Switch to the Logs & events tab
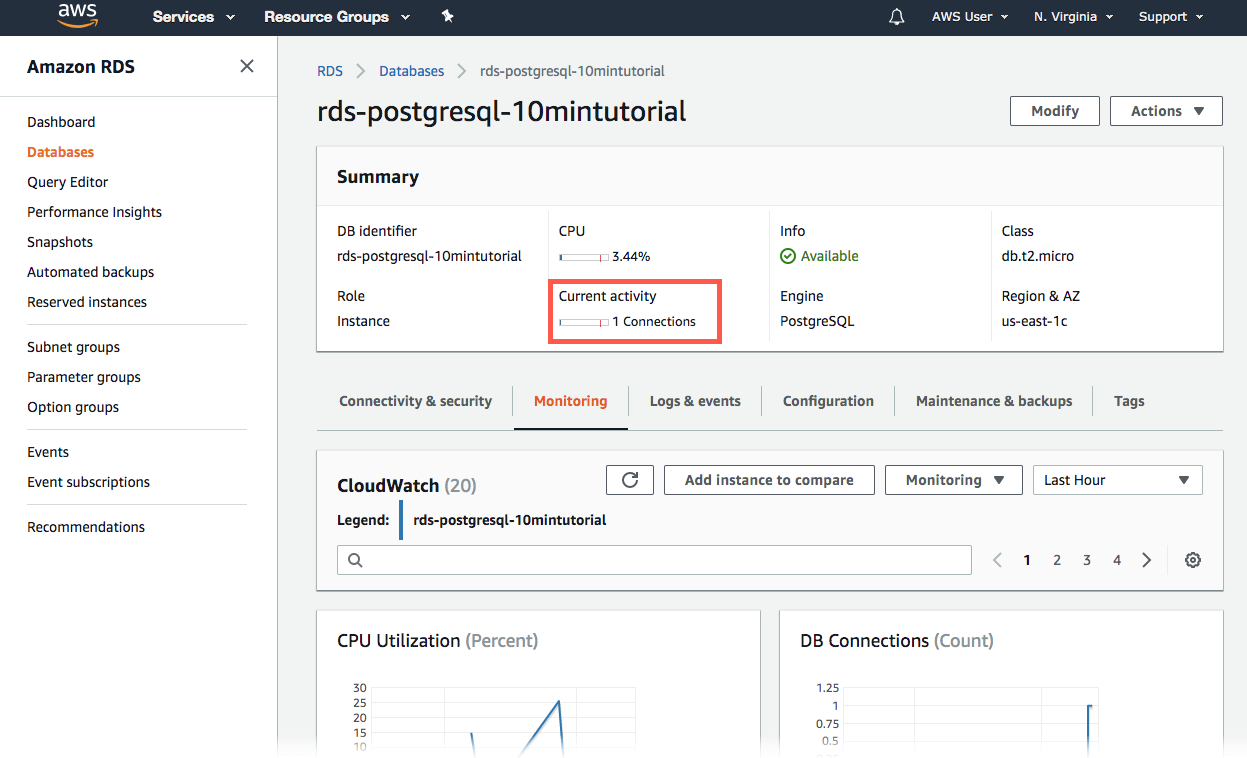 [695, 401]
